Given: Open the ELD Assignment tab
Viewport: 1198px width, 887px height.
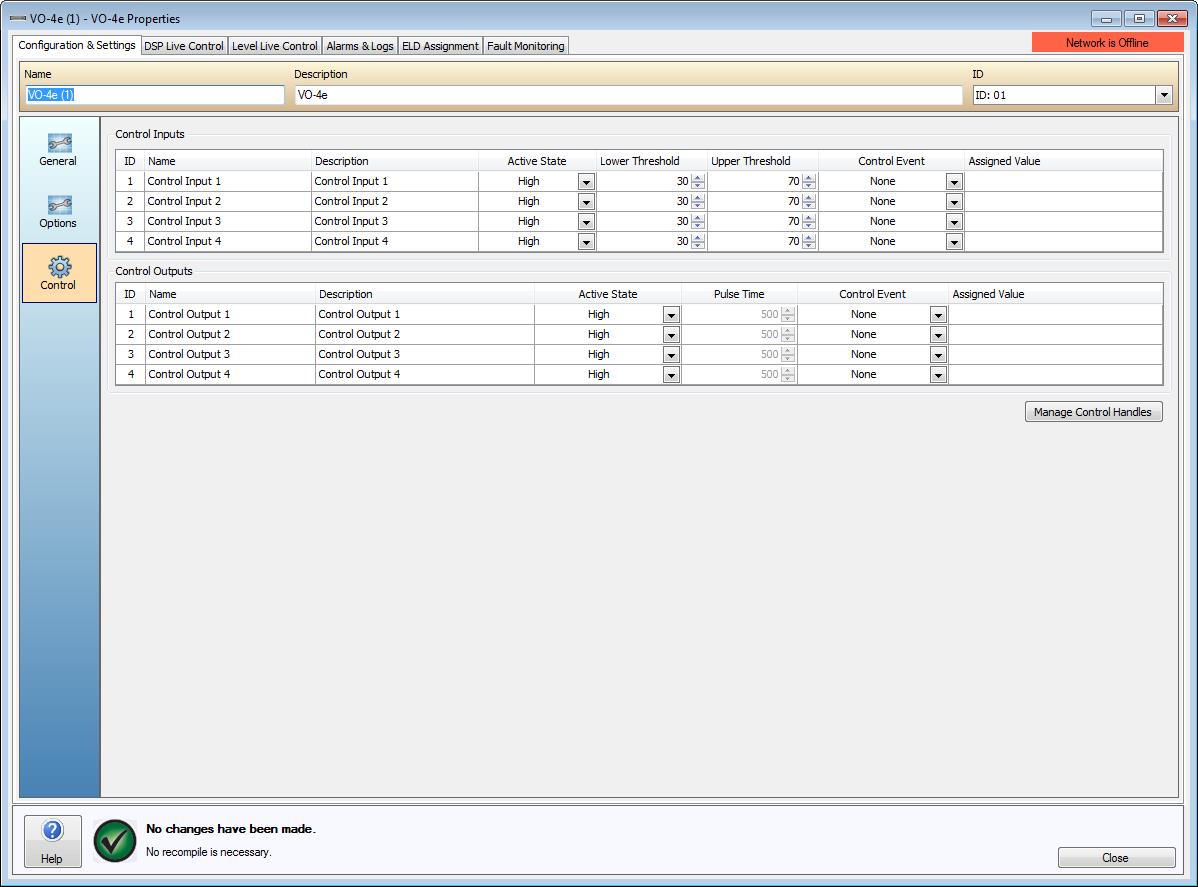Looking at the screenshot, I should click(440, 46).
